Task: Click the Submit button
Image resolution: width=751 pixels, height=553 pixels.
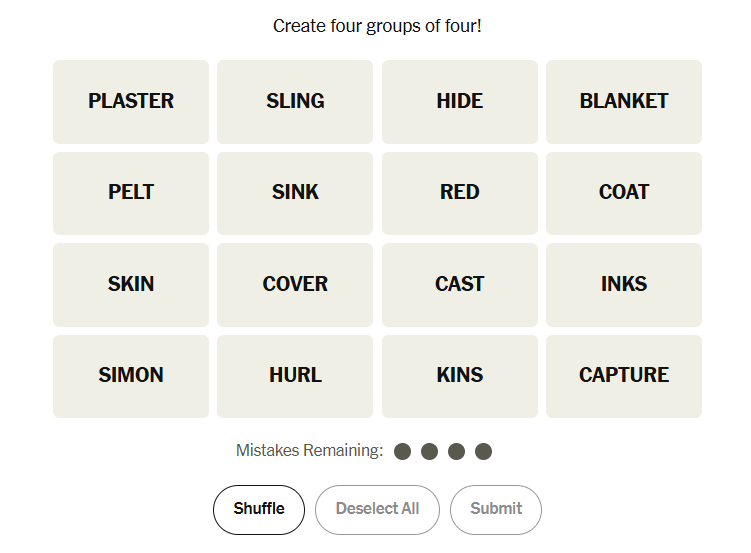Action: (x=496, y=509)
